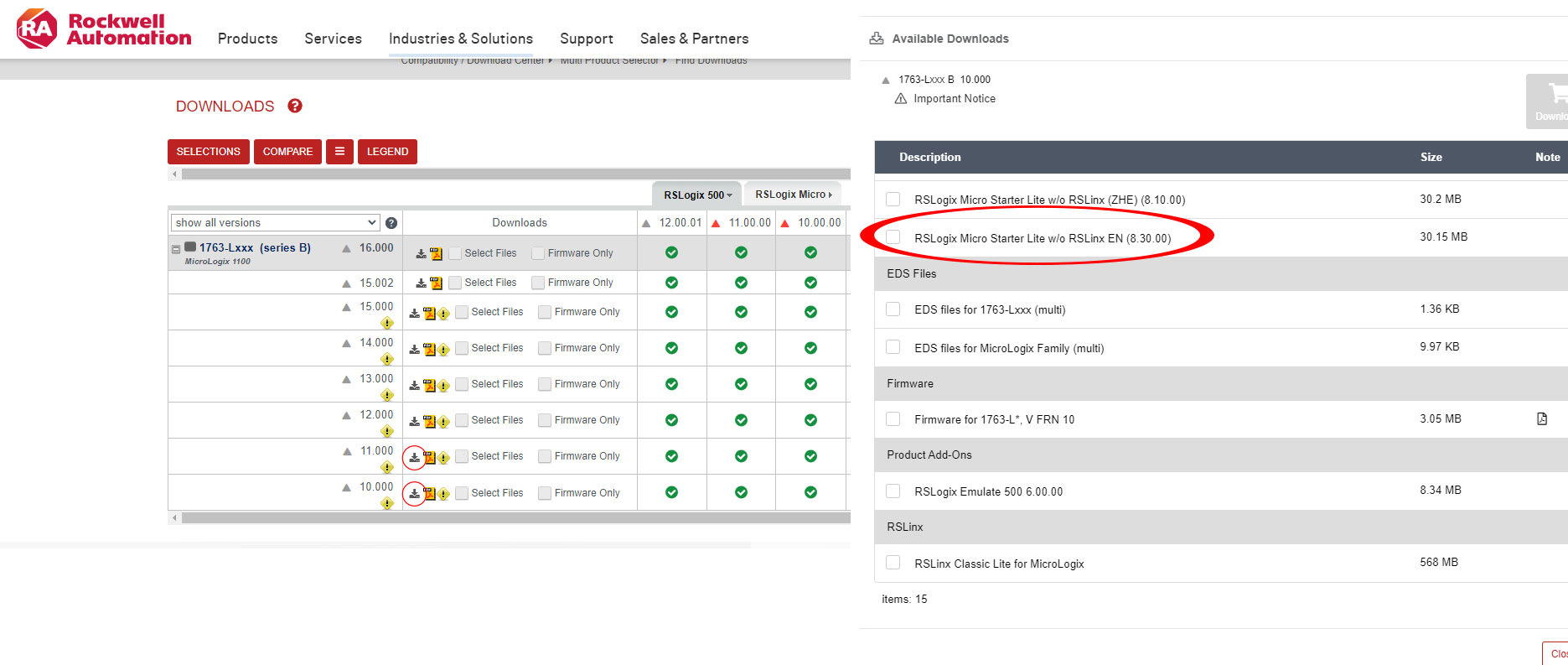
Task: Check Firmware Only for version 15.002
Action: 538,283
